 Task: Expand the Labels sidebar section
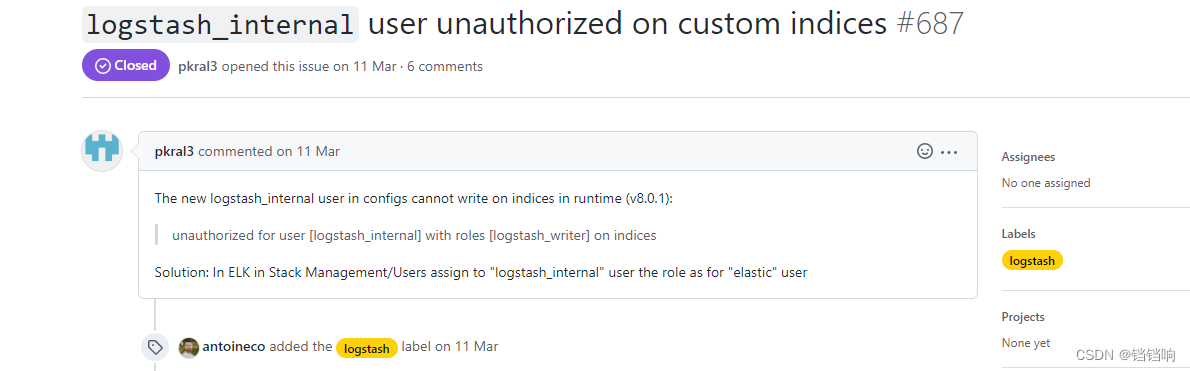pos(1018,234)
